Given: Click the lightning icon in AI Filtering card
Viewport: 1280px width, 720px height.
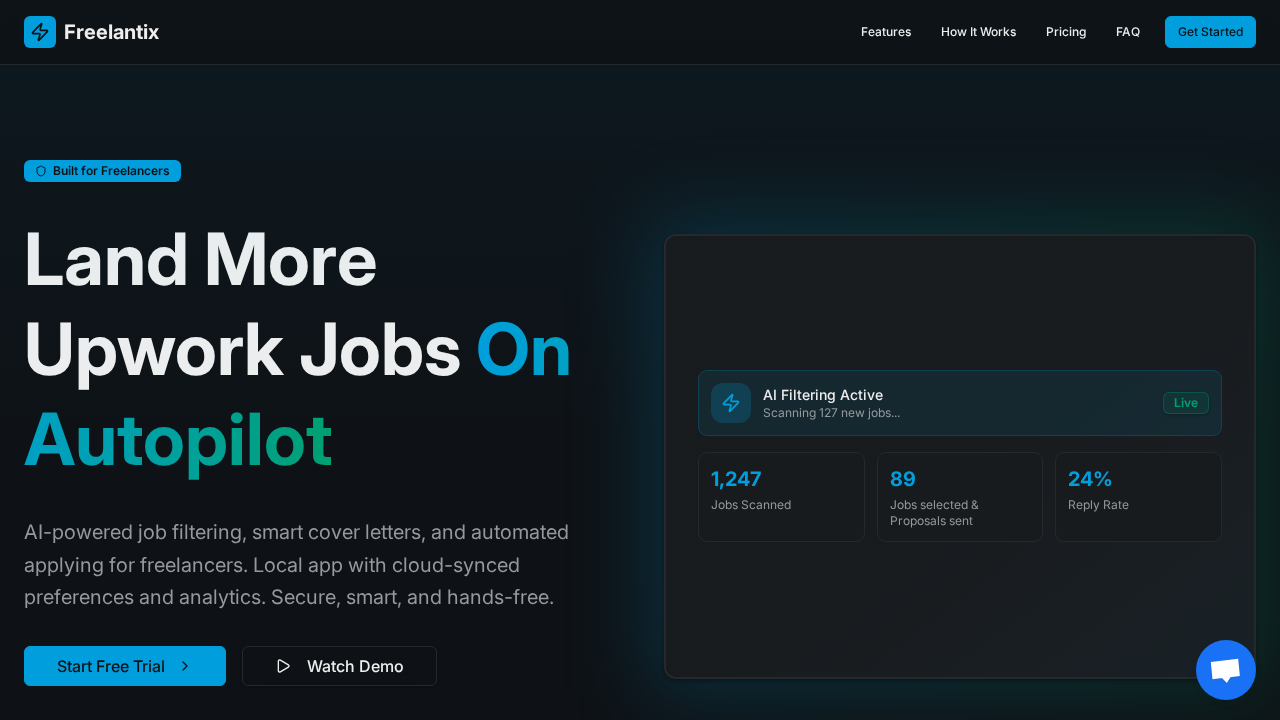Looking at the screenshot, I should 731,403.
